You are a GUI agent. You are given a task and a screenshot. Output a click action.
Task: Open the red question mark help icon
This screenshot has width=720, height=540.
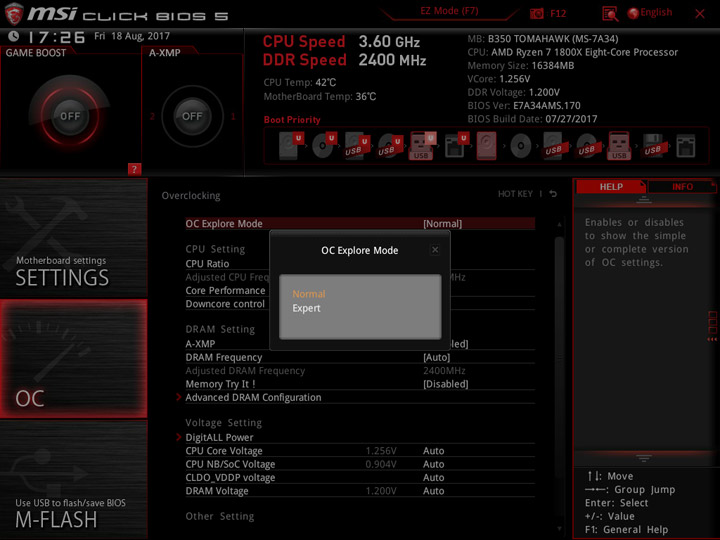click(134, 169)
